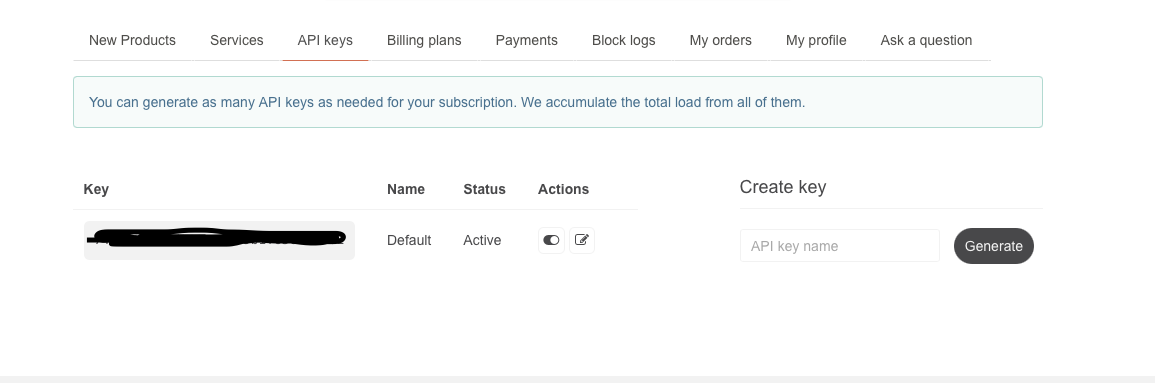
Task: Go to the Billing plans tab
Action: [x=424, y=41]
